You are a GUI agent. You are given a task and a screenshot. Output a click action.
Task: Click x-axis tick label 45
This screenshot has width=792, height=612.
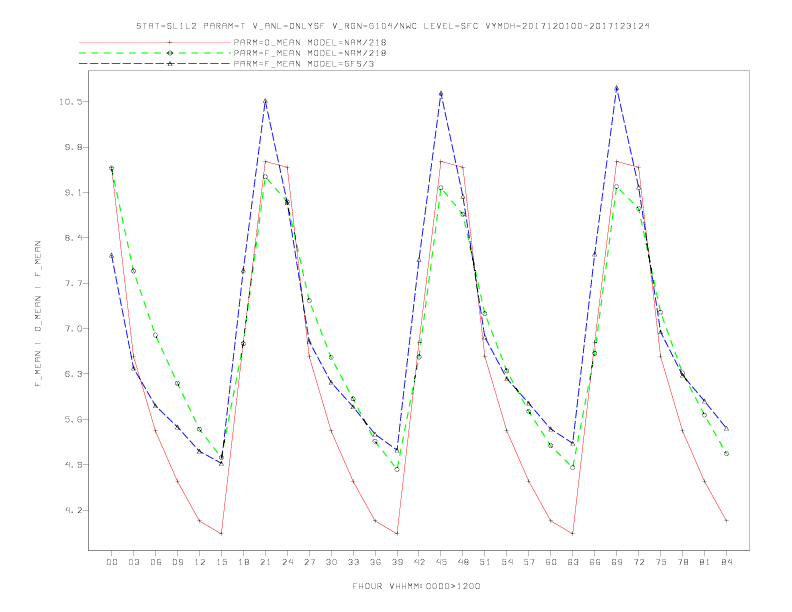tap(441, 562)
